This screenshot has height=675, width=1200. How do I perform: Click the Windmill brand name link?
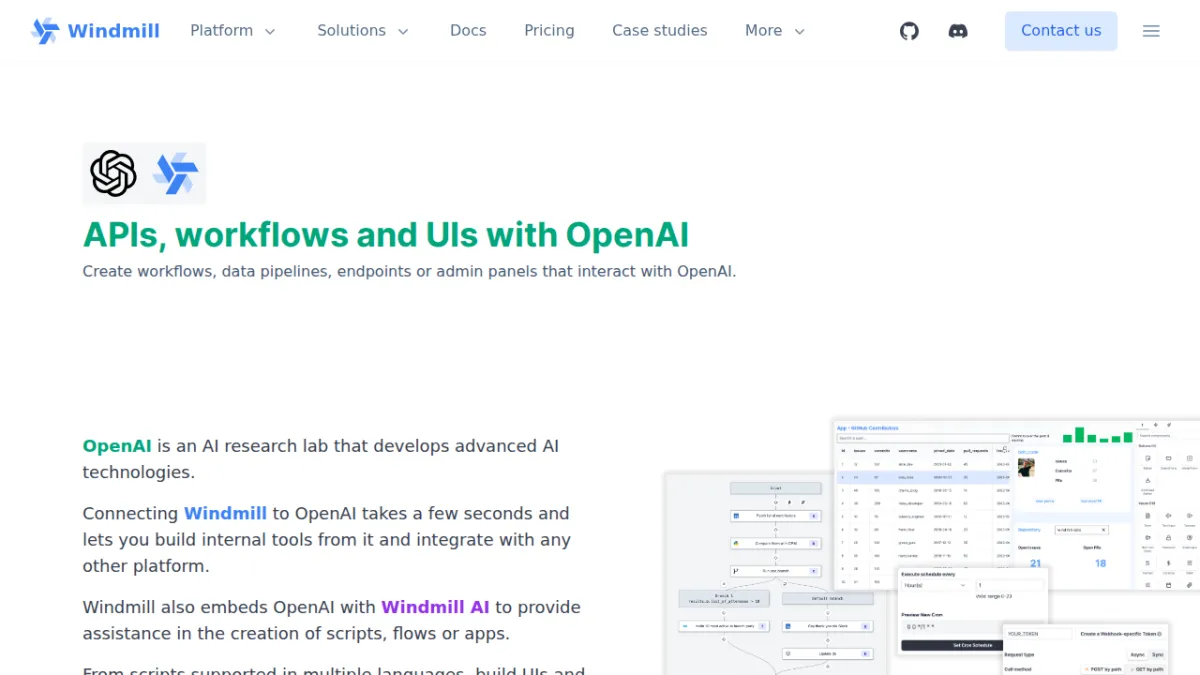(x=113, y=31)
